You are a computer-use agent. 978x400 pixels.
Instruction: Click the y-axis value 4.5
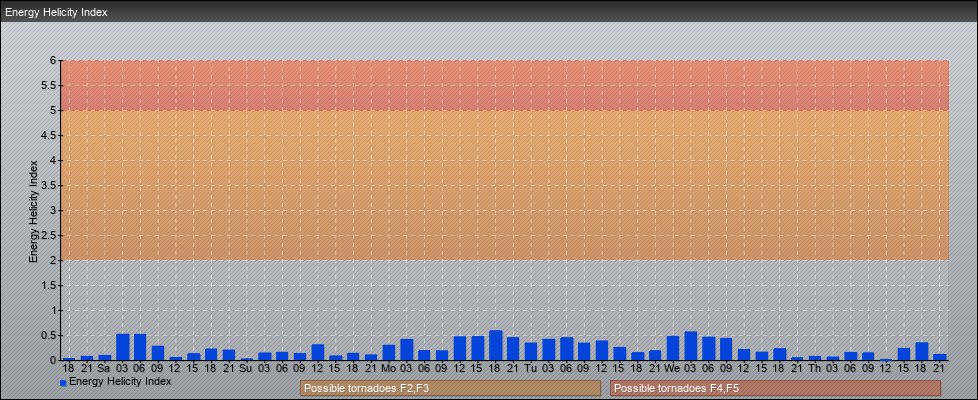point(50,135)
